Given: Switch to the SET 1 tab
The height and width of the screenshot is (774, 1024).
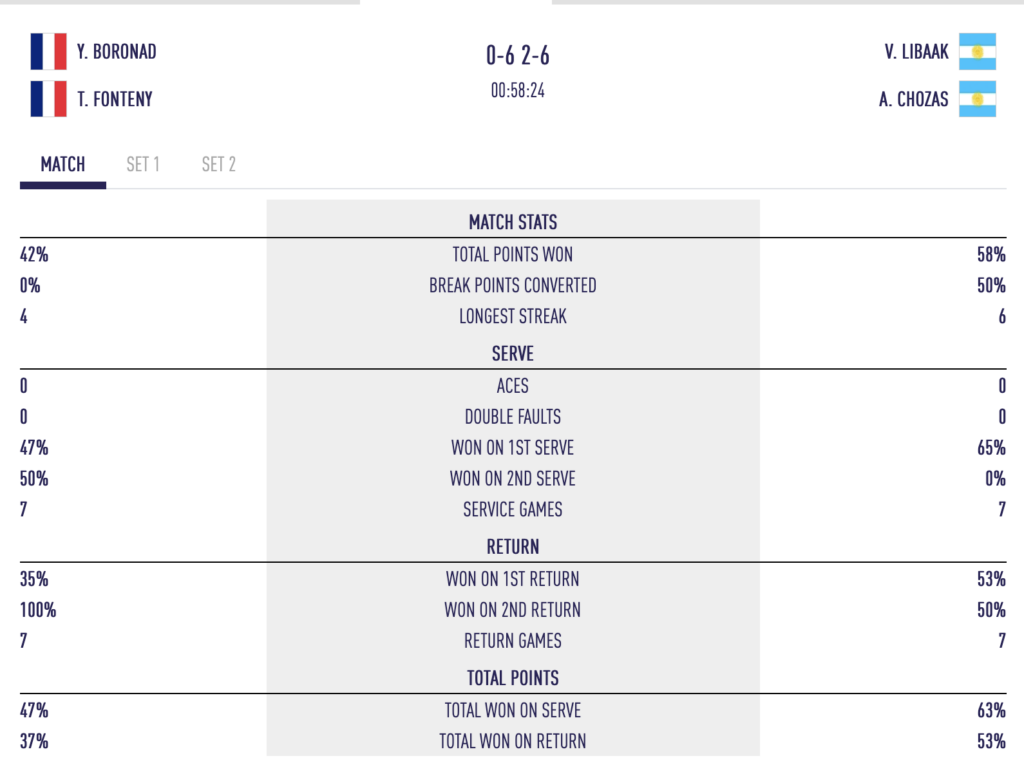Looking at the screenshot, I should (x=143, y=165).
